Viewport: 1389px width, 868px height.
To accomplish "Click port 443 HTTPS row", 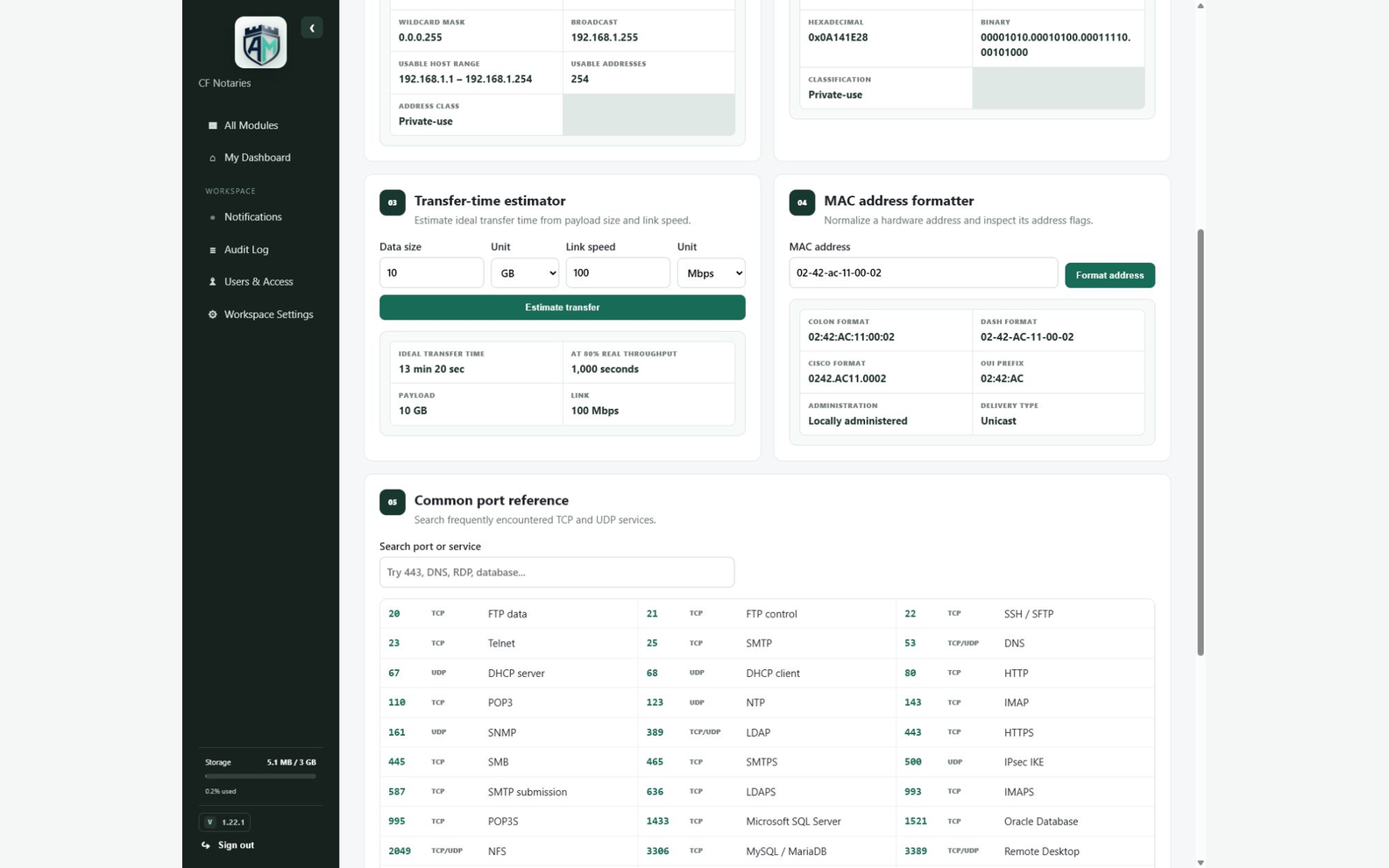I will coord(1024,733).
